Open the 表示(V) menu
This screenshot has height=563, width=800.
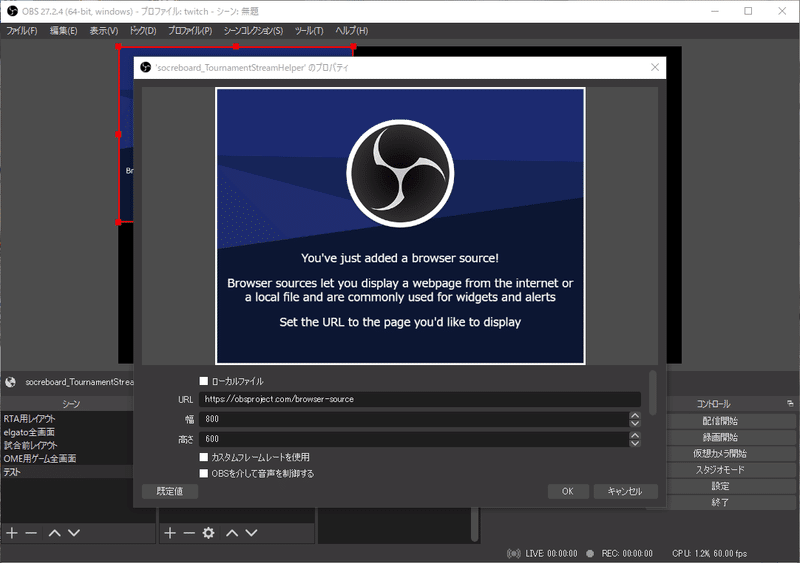[x=104, y=31]
